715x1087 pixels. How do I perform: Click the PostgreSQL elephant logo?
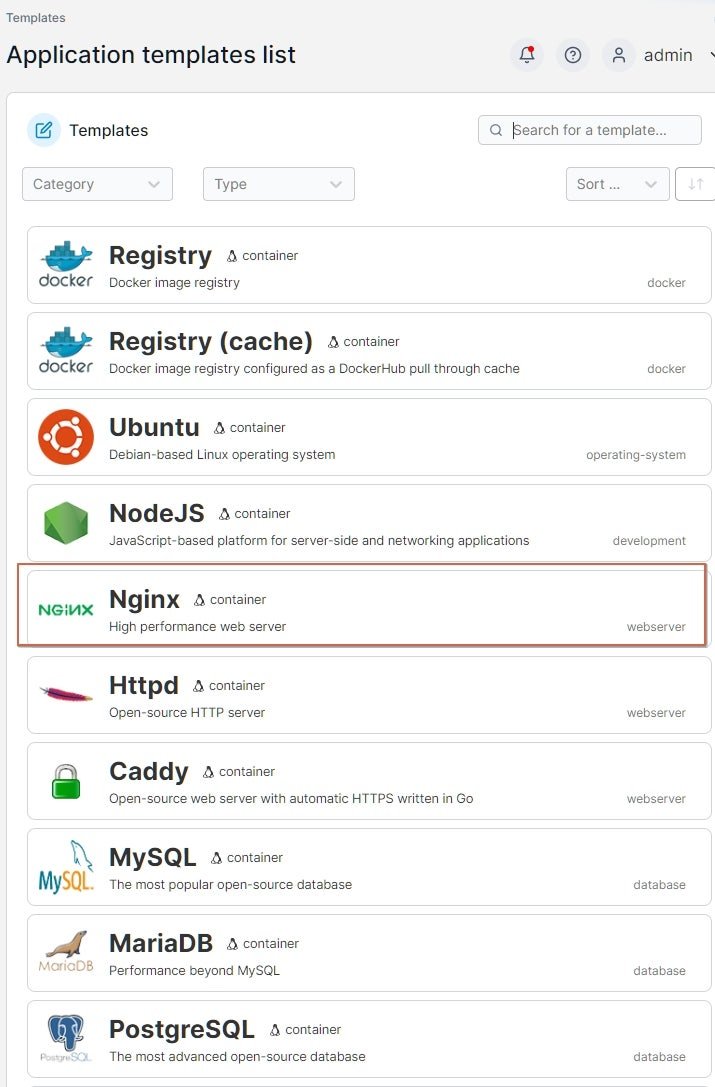click(66, 1038)
